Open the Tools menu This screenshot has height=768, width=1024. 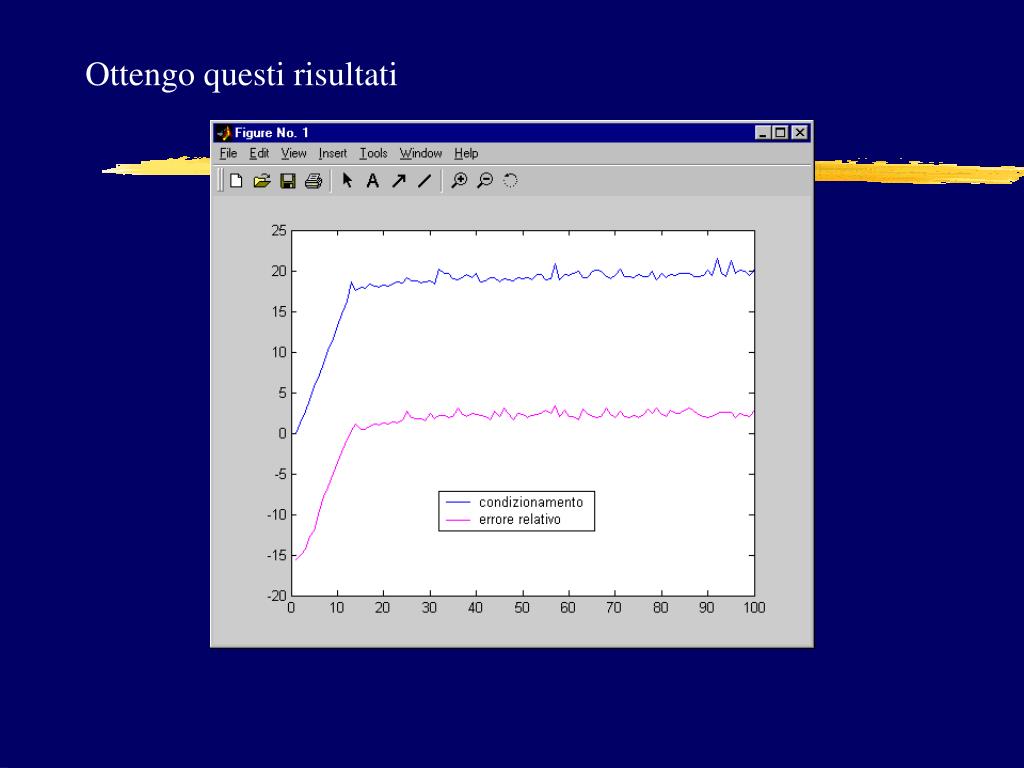[x=374, y=153]
